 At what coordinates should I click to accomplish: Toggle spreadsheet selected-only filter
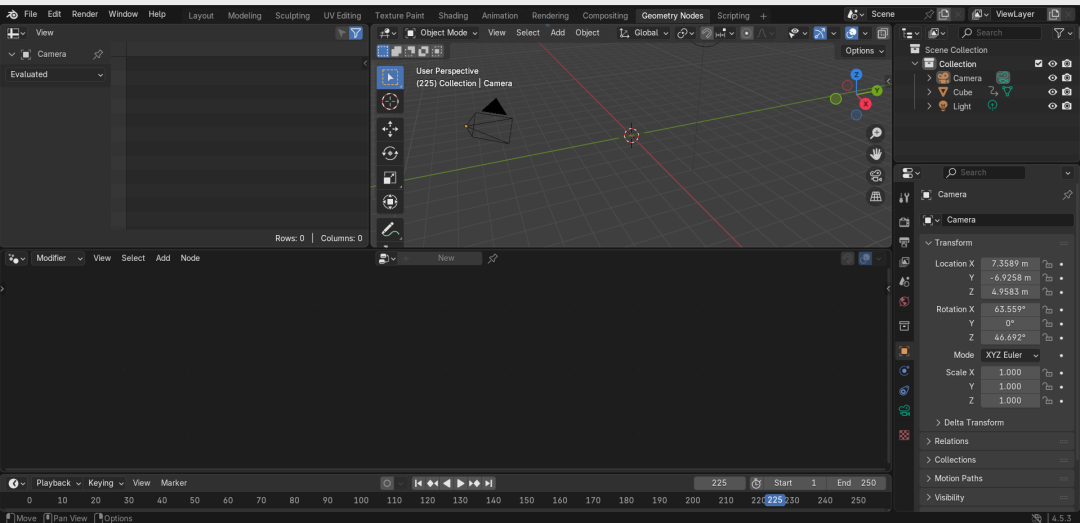point(342,33)
